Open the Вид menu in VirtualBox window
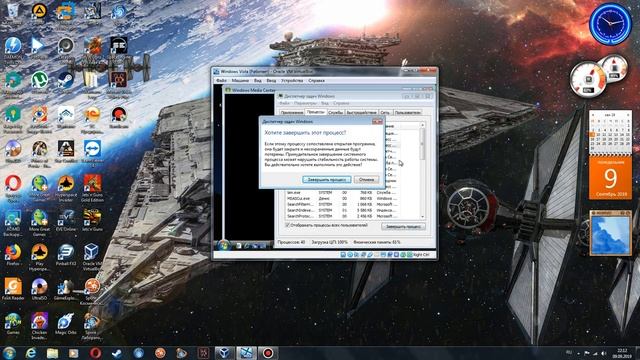 [258, 81]
